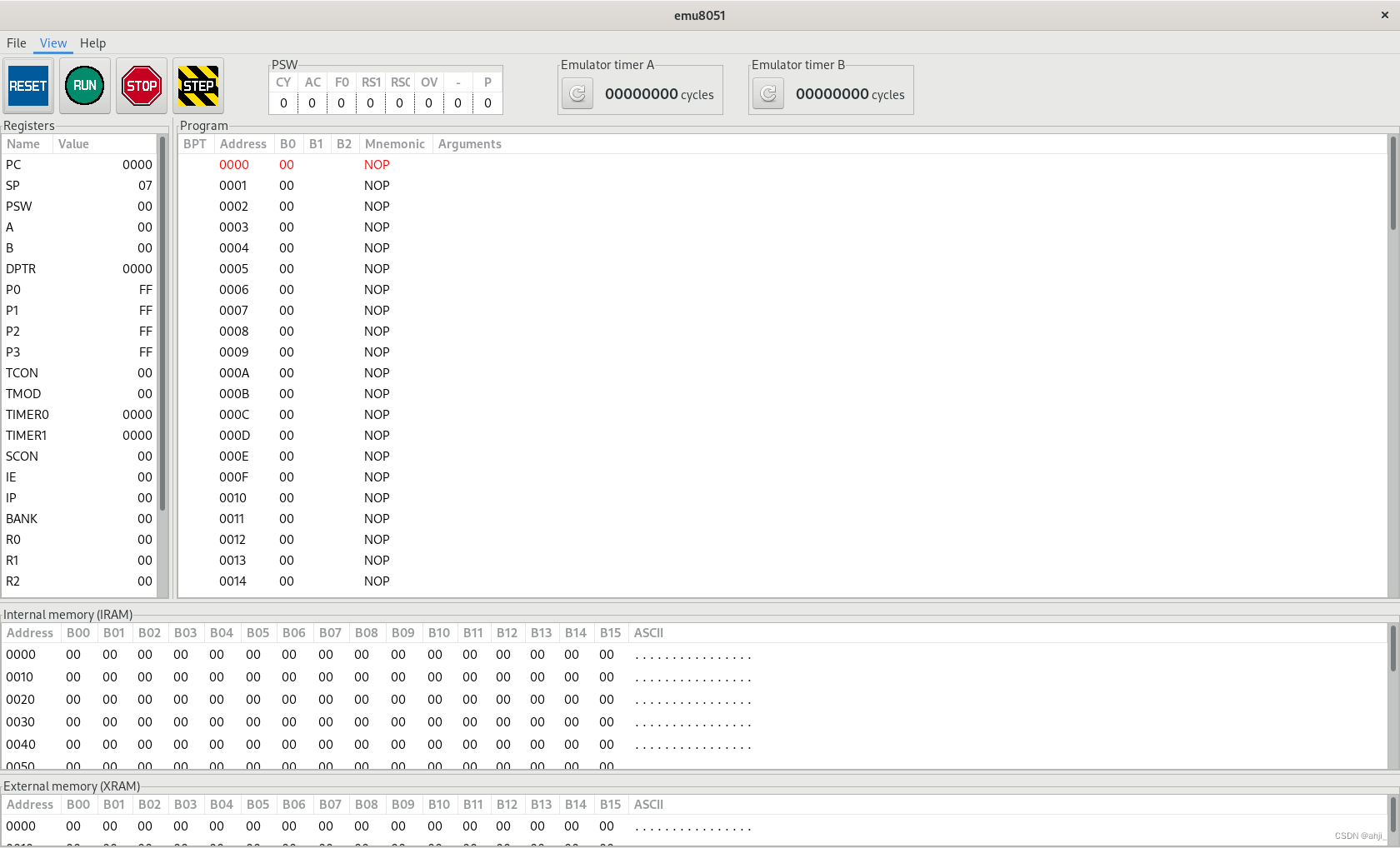Toggle the P parity flag value

tap(487, 103)
